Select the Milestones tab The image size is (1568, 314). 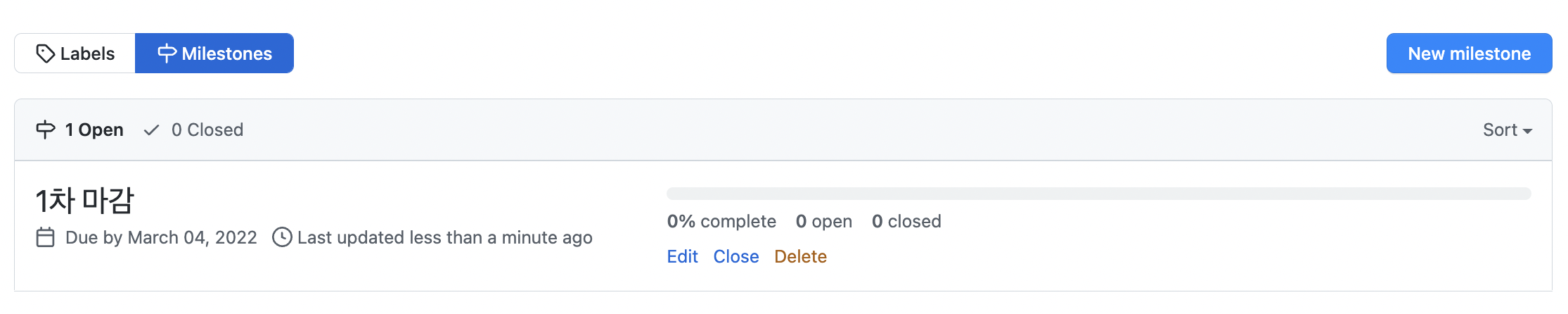pos(214,54)
